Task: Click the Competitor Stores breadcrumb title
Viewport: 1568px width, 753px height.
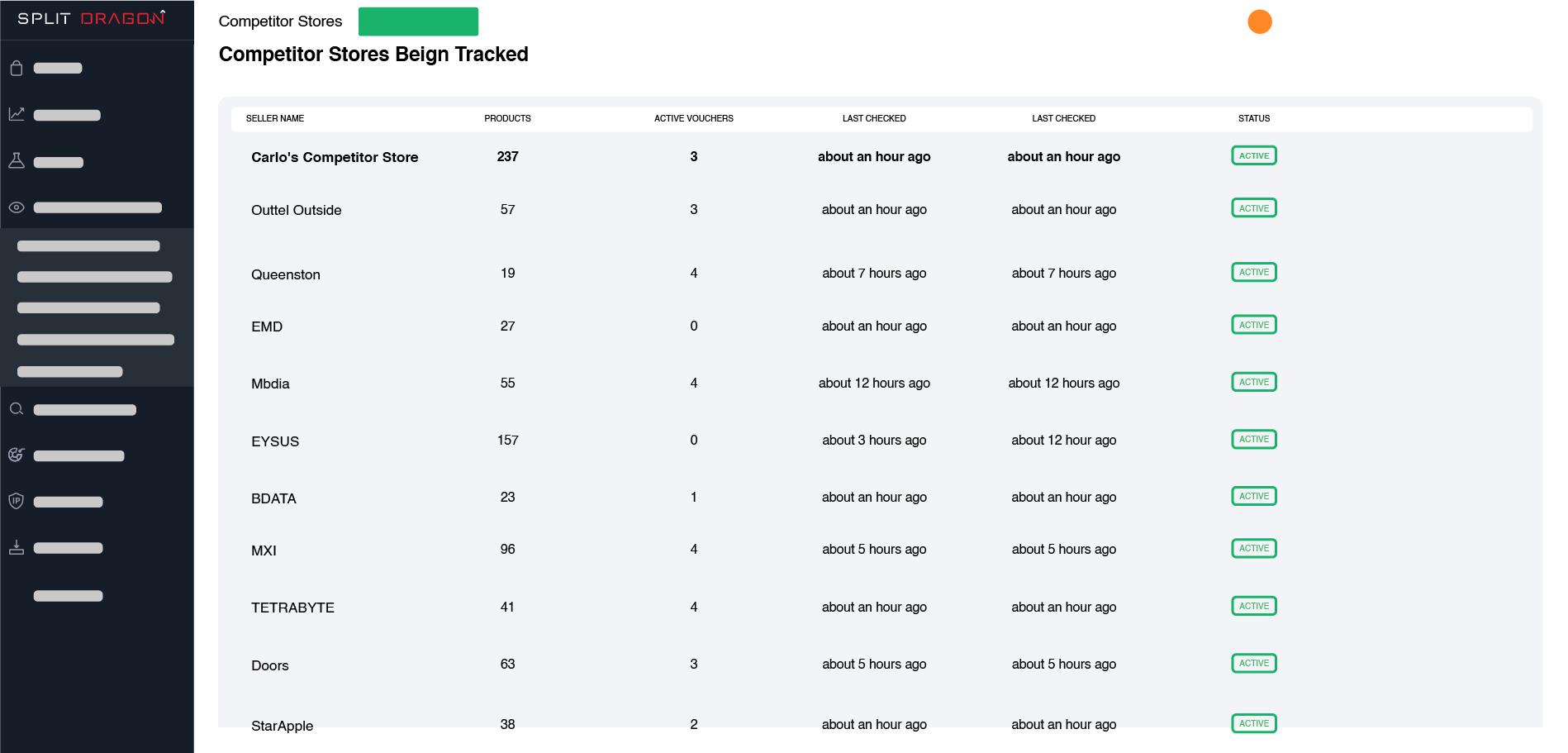Action: point(280,21)
